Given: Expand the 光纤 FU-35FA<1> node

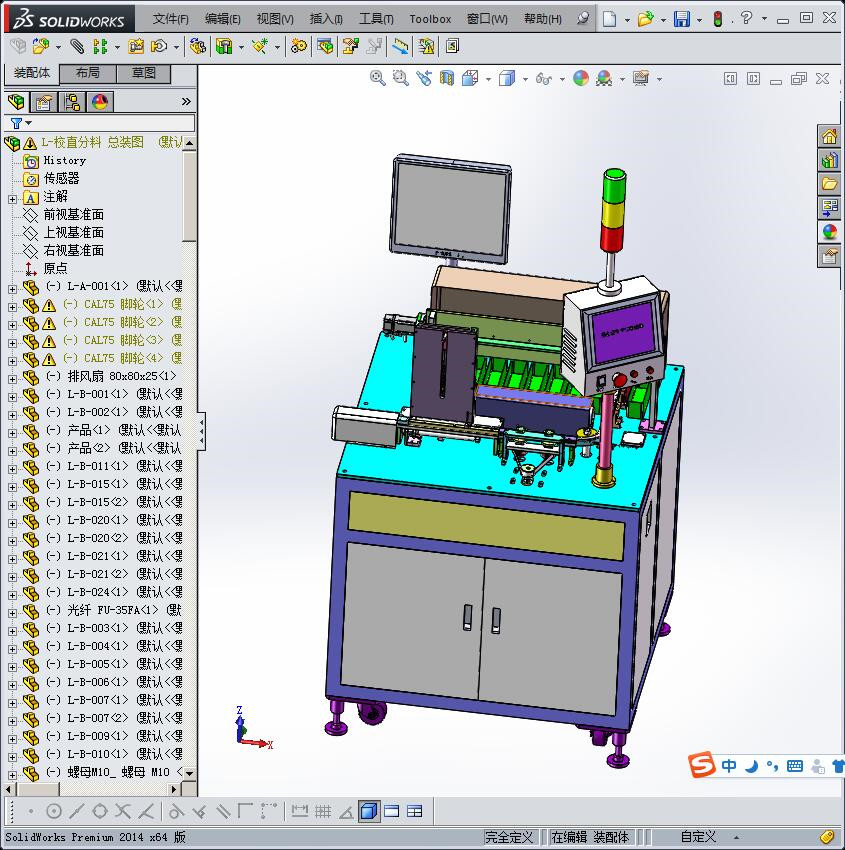Looking at the screenshot, I should (12, 614).
